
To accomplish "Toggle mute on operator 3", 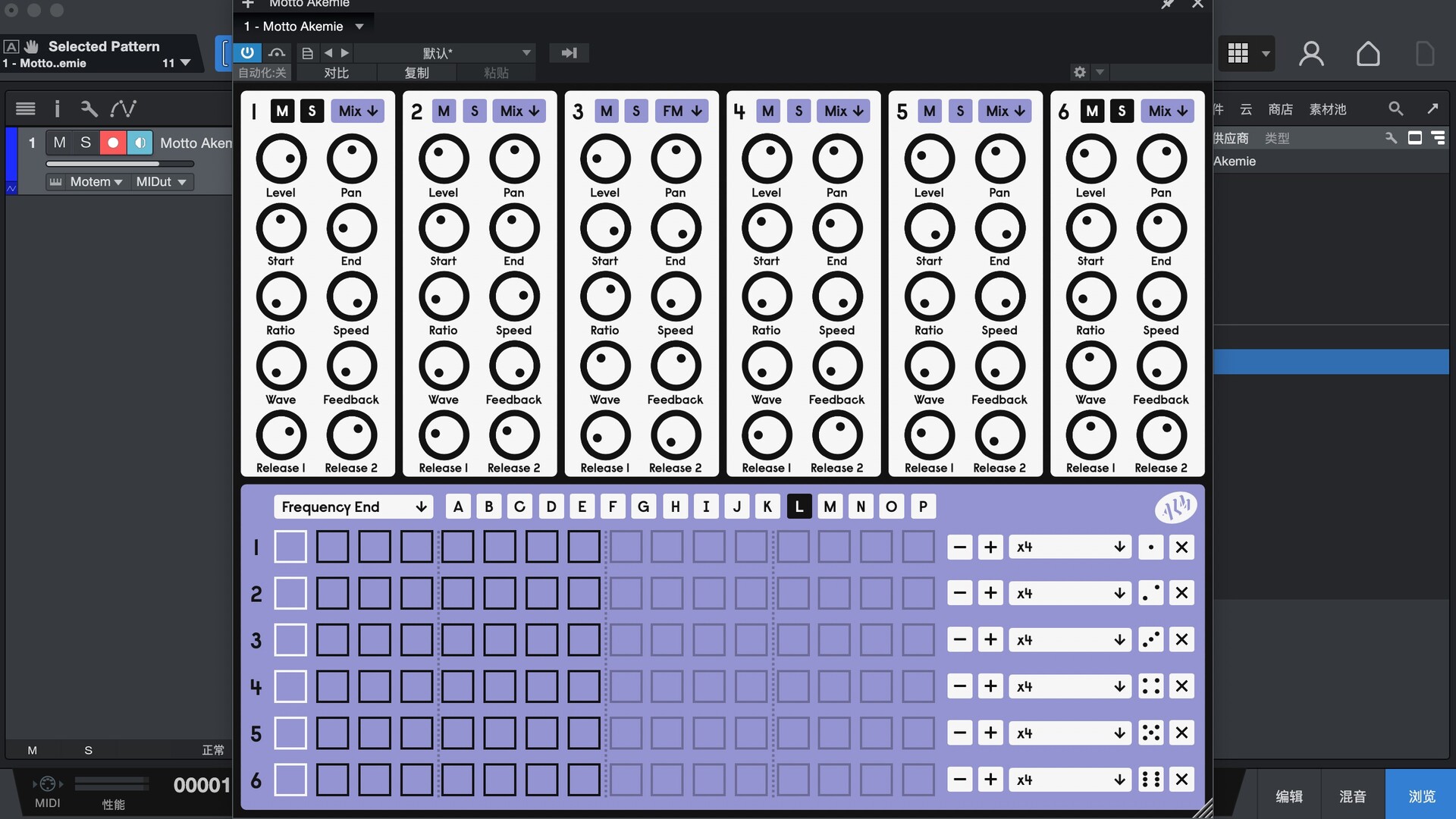I will point(606,111).
